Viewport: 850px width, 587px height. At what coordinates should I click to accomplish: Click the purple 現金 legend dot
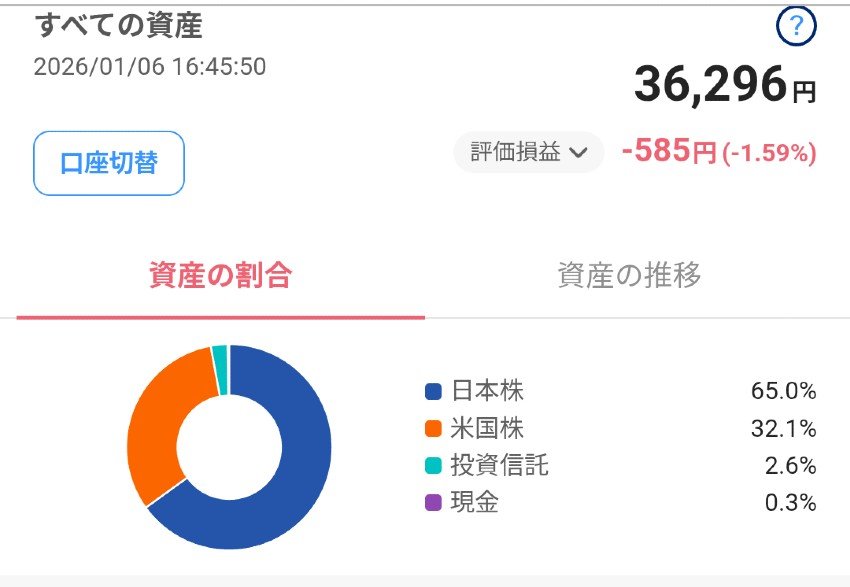pos(433,503)
